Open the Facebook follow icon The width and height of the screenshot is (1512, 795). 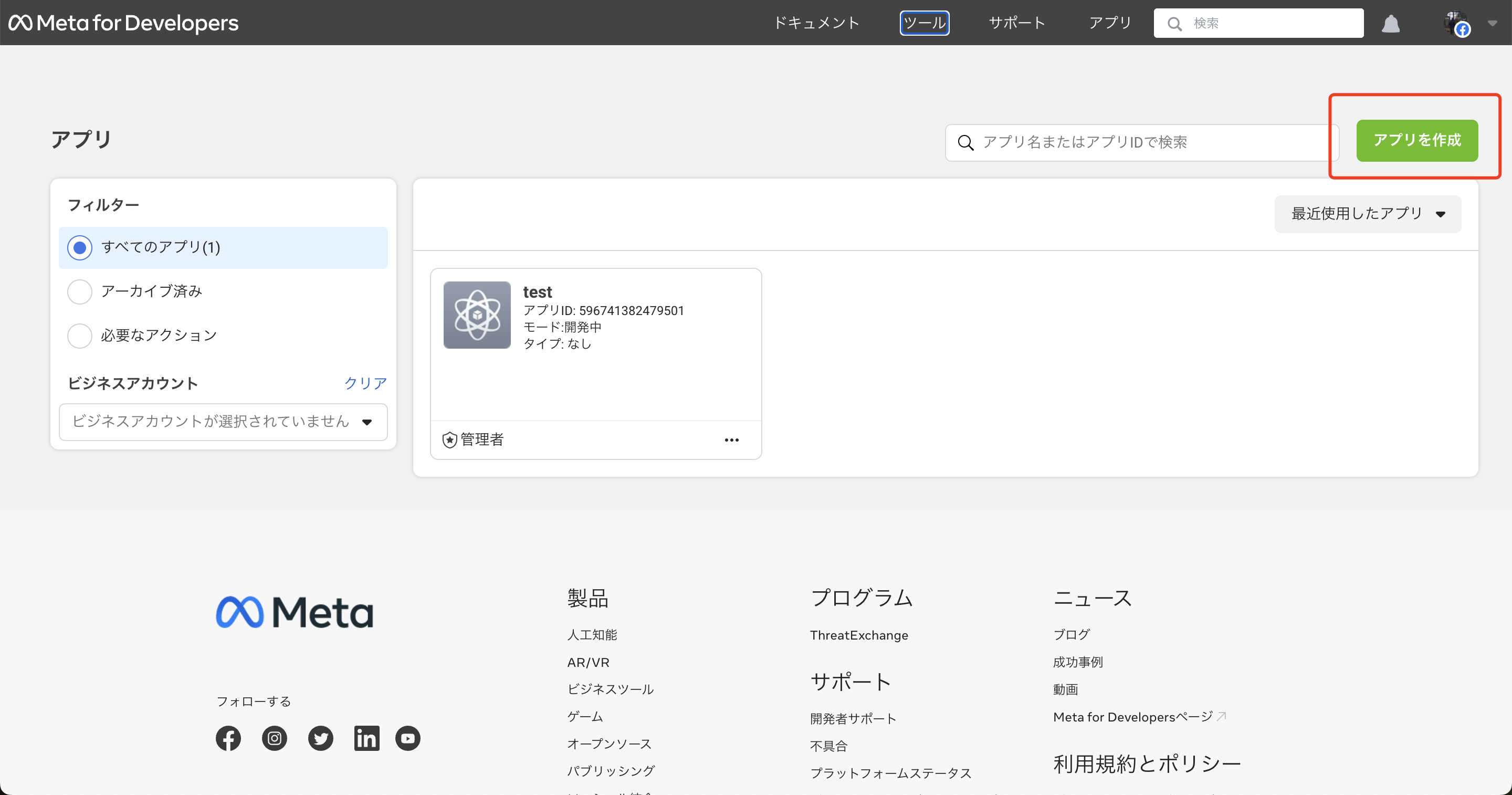228,738
